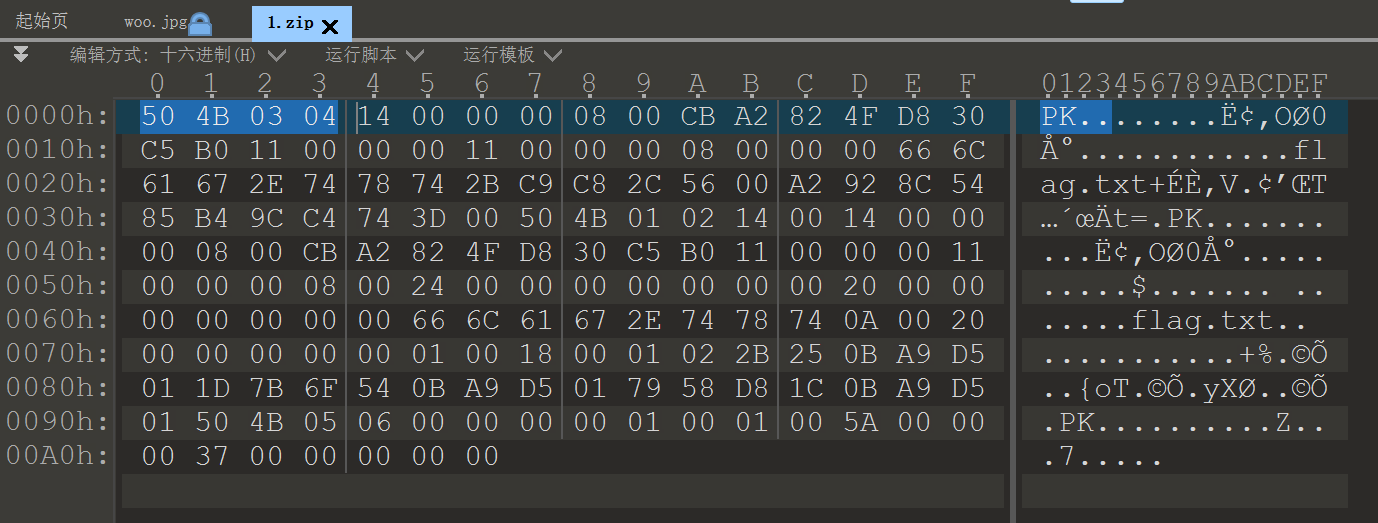Click byte 14 after selected header bytes
The width and height of the screenshot is (1378, 523).
pyautogui.click(x=374, y=116)
